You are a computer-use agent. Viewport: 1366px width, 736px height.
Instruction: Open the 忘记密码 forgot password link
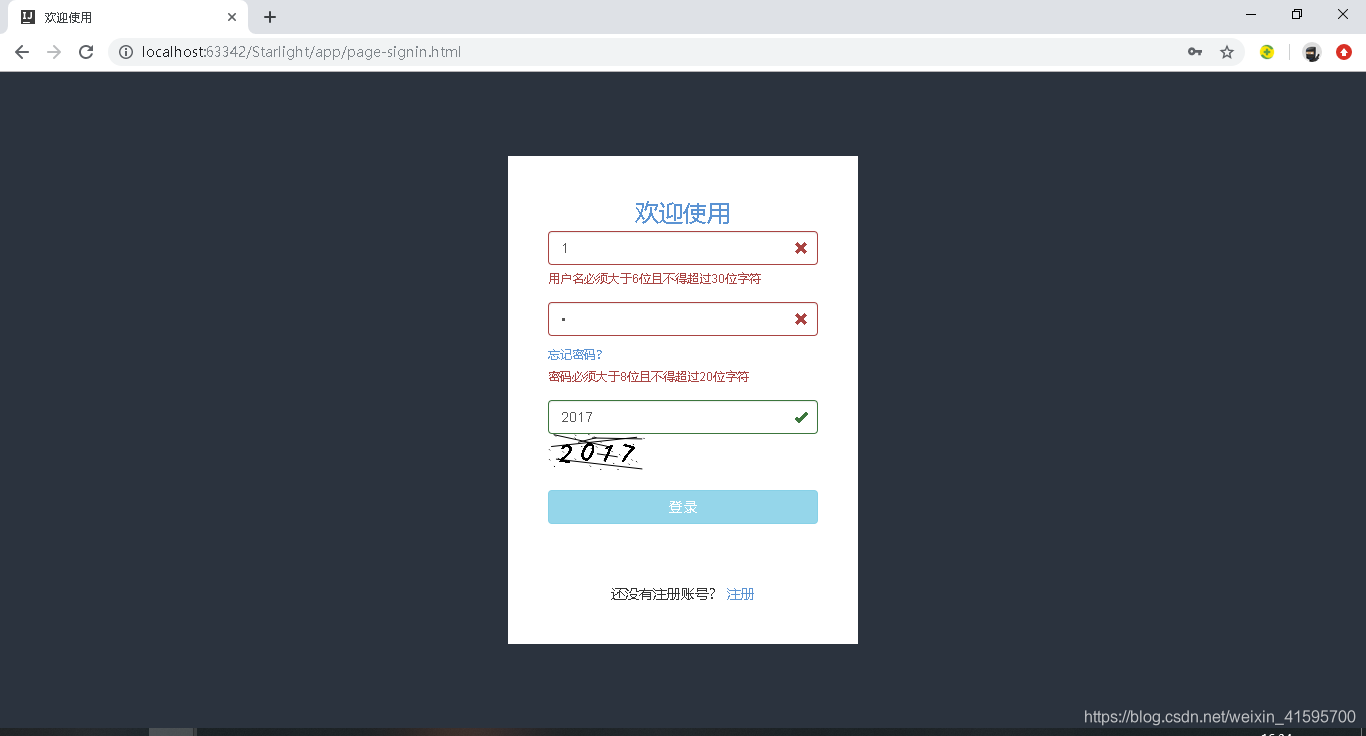(574, 354)
